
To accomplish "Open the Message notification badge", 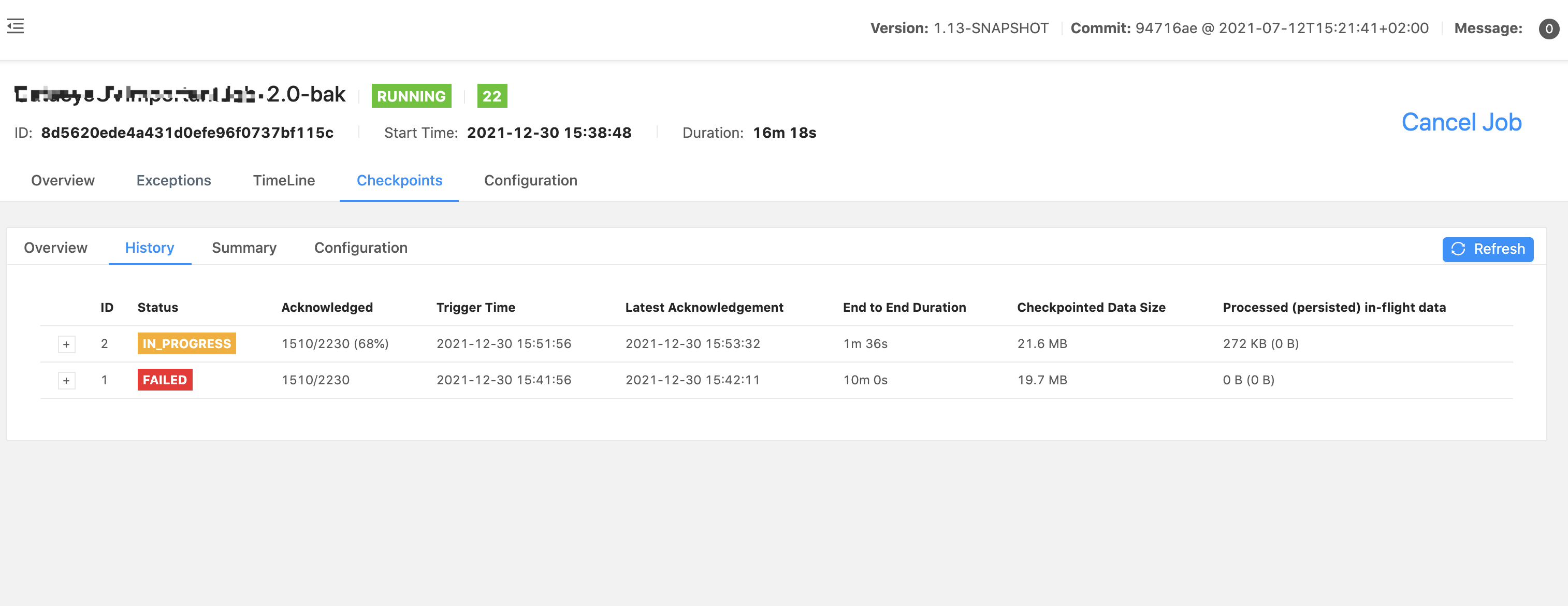I will click(1548, 28).
